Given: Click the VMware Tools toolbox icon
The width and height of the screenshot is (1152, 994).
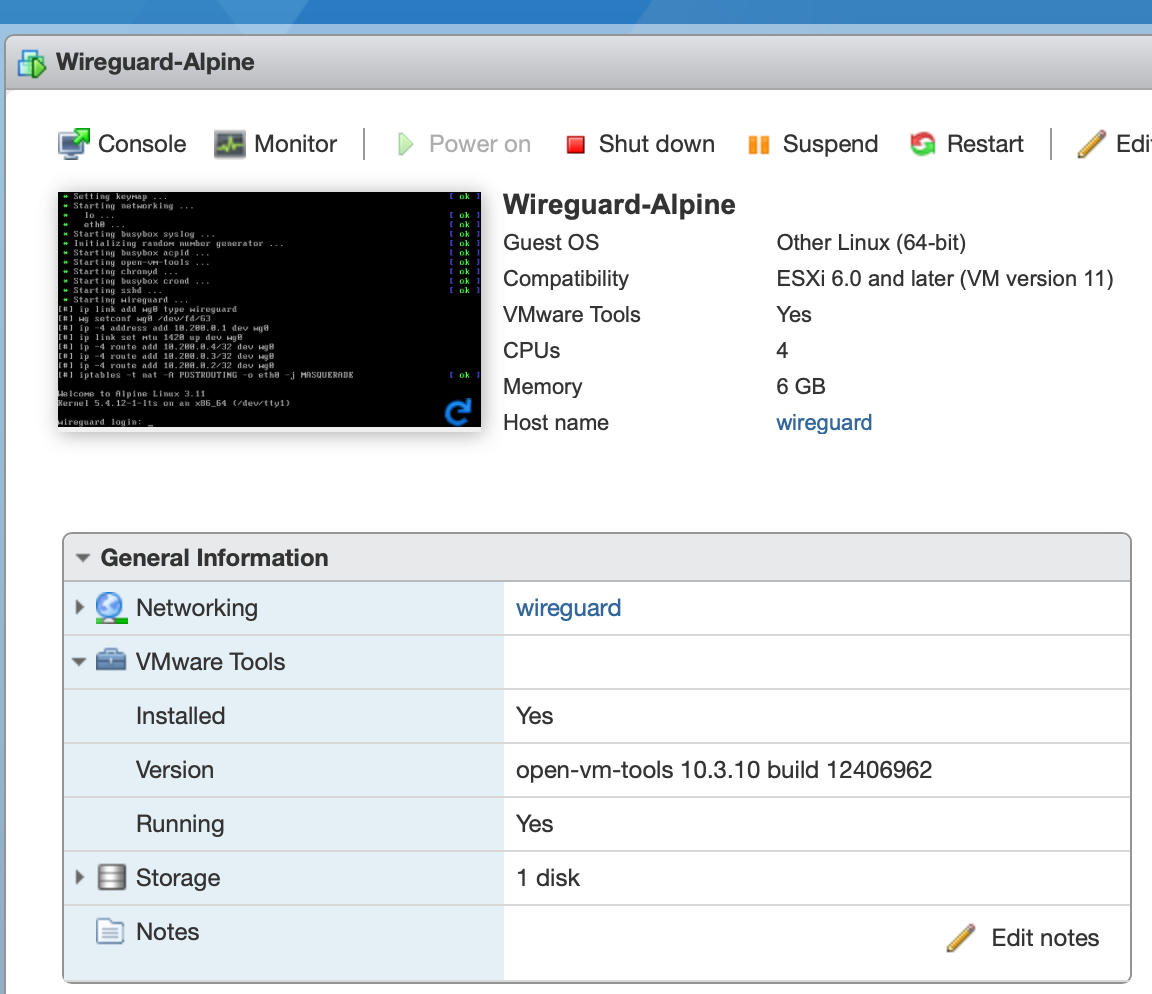Looking at the screenshot, I should pos(111,660).
